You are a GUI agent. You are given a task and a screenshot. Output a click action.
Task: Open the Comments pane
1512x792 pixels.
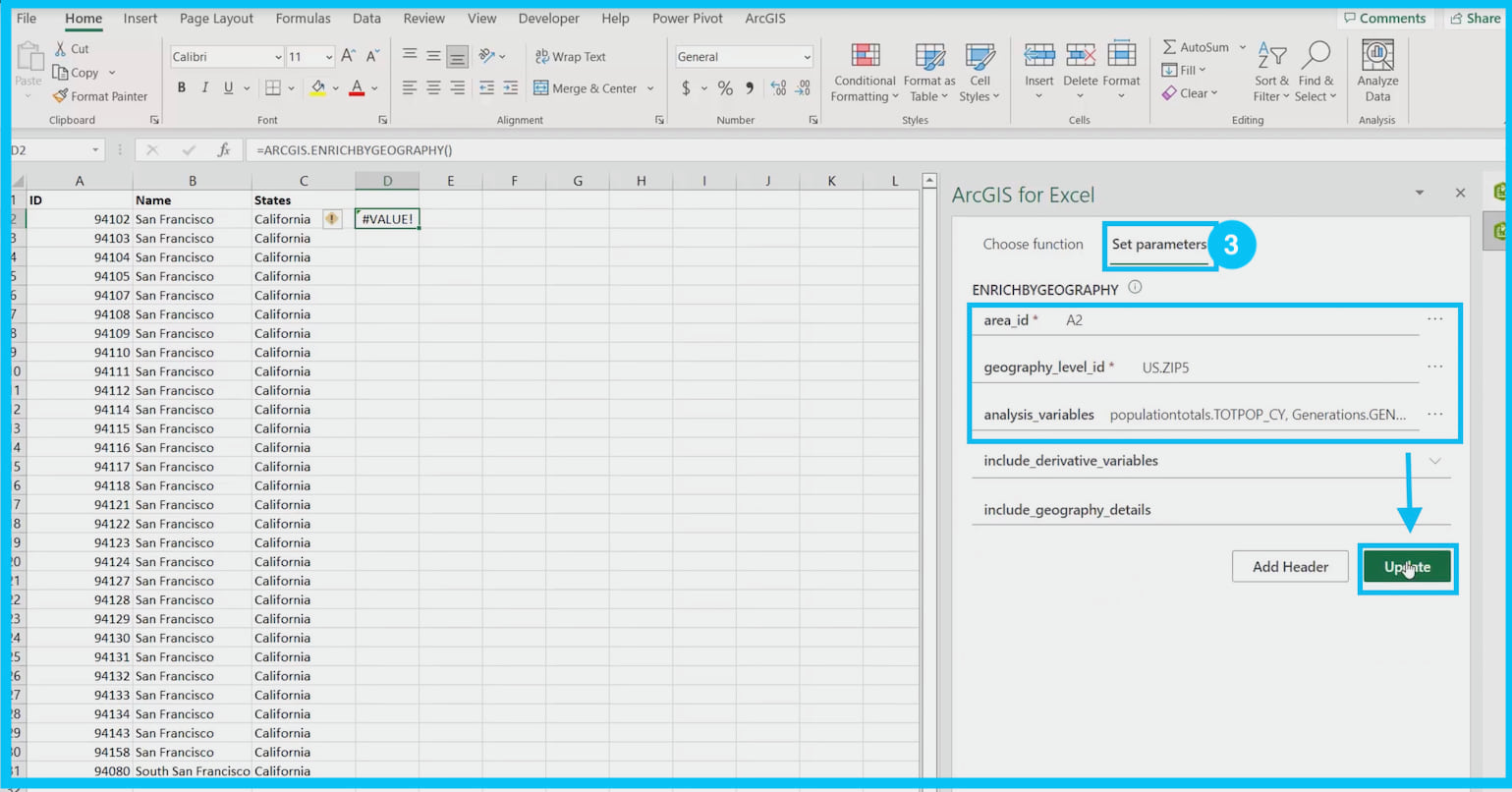point(1384,19)
